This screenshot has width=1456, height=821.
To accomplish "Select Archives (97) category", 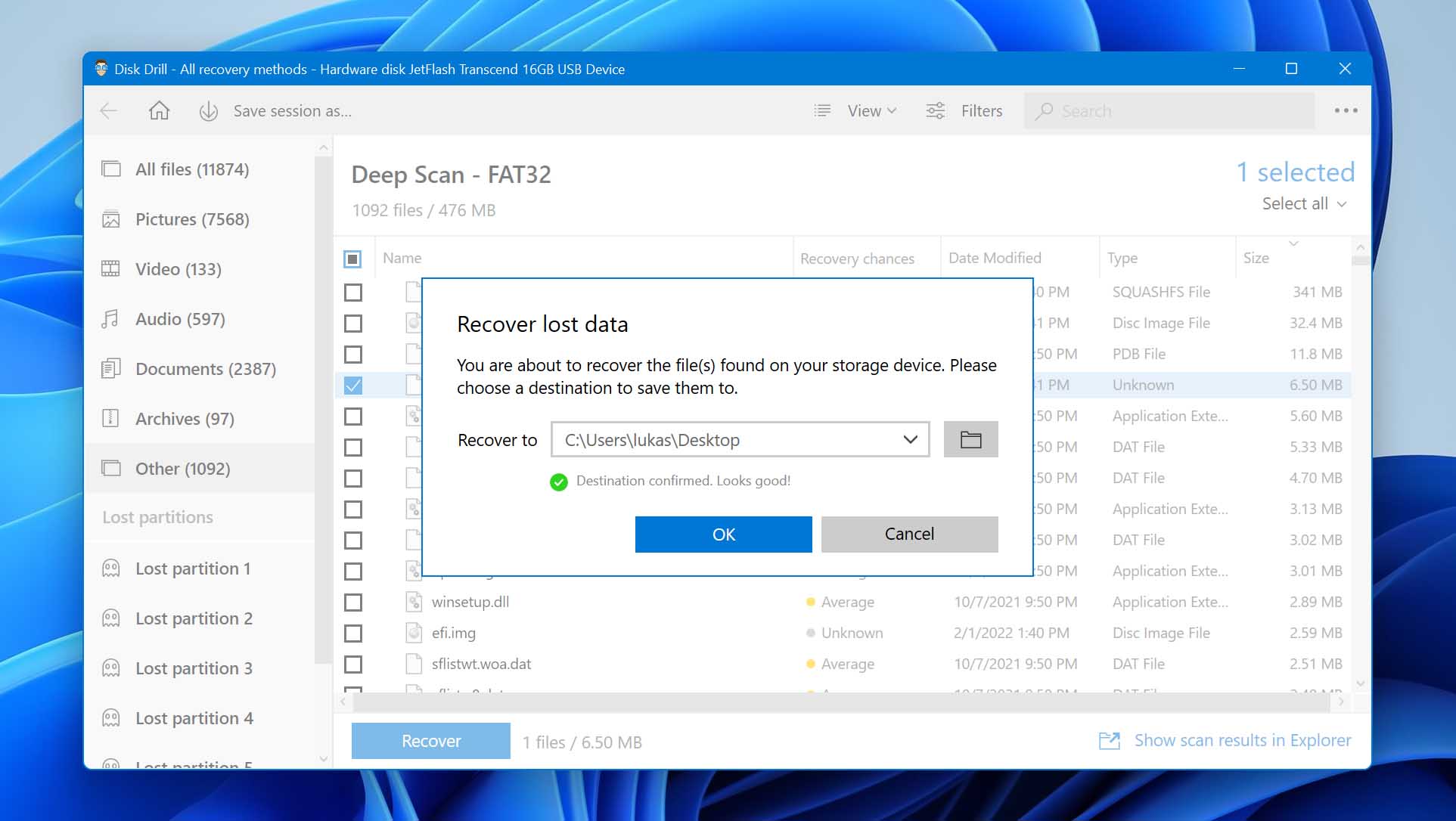I will click(200, 419).
